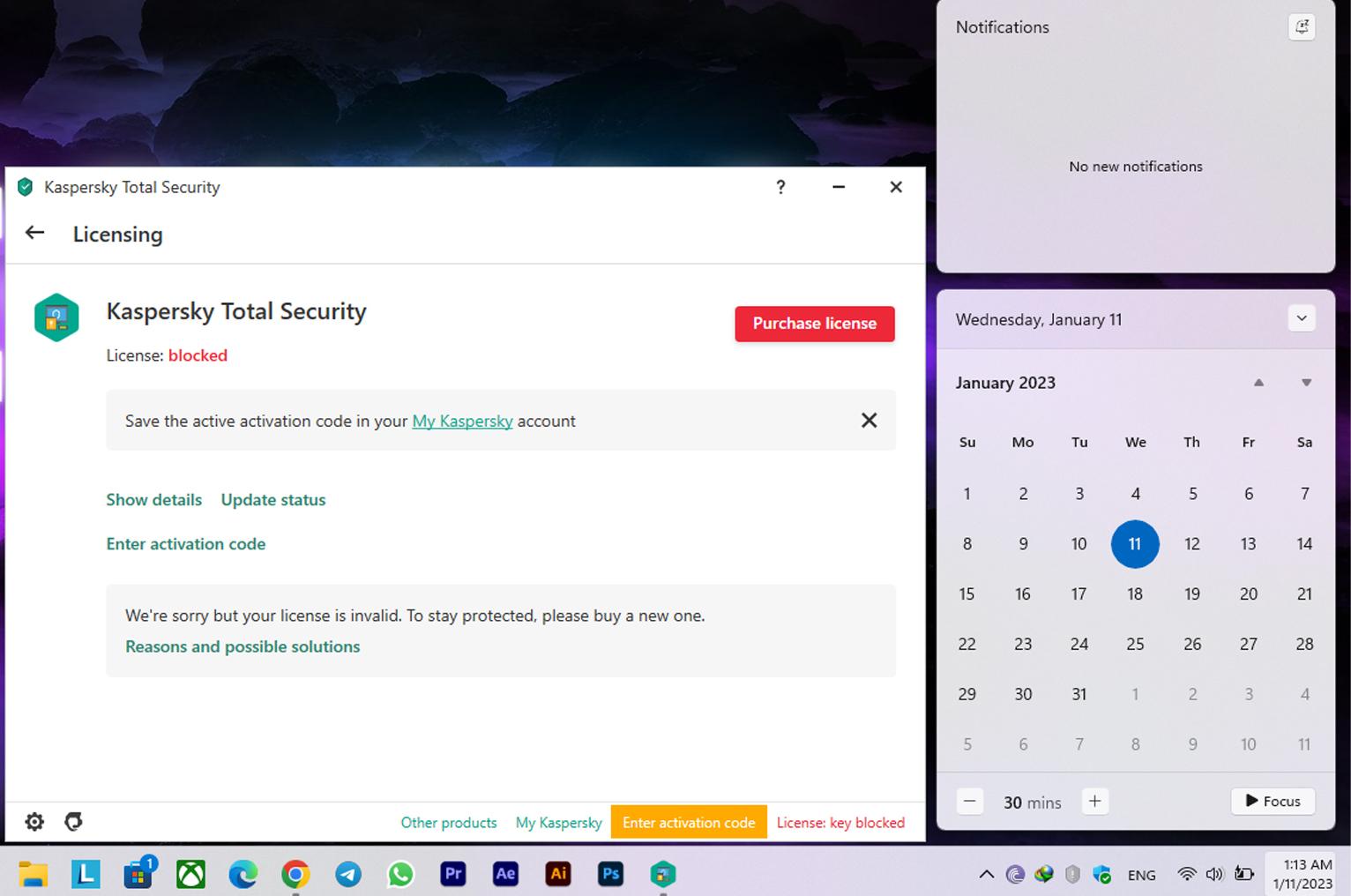This screenshot has width=1351, height=896.
Task: Open Wi-Fi network tray icon
Action: click(1187, 874)
